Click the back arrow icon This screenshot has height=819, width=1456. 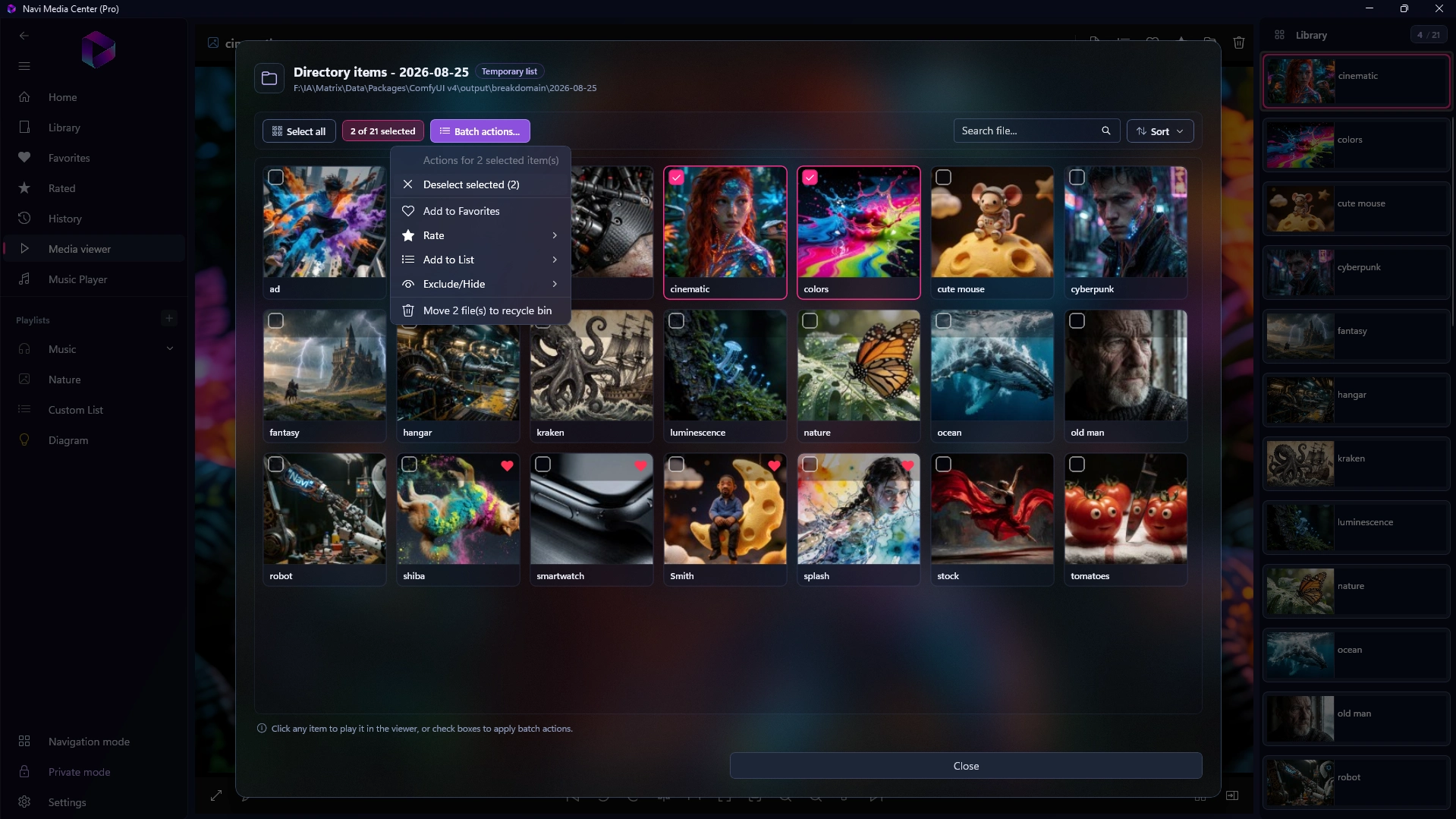24,36
